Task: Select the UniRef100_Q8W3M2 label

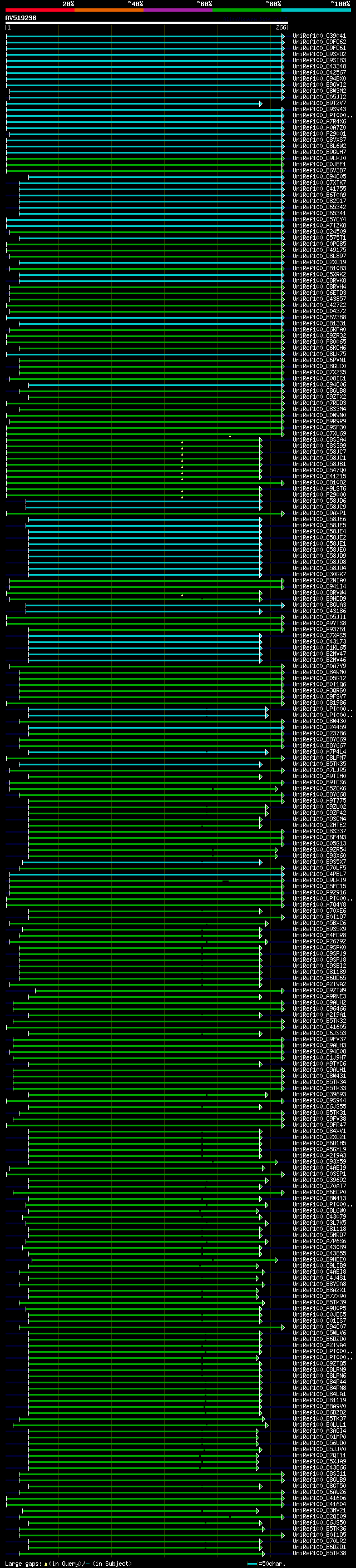Action: pyautogui.click(x=319, y=91)
